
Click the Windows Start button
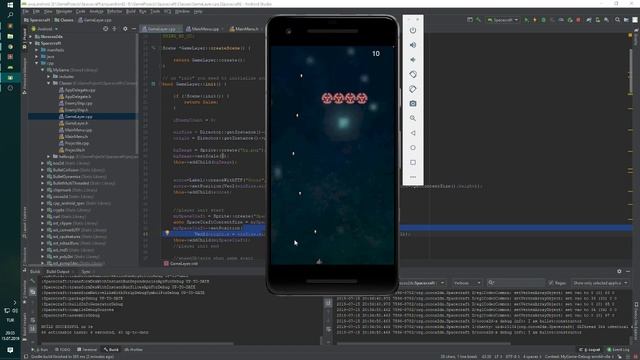point(10,5)
